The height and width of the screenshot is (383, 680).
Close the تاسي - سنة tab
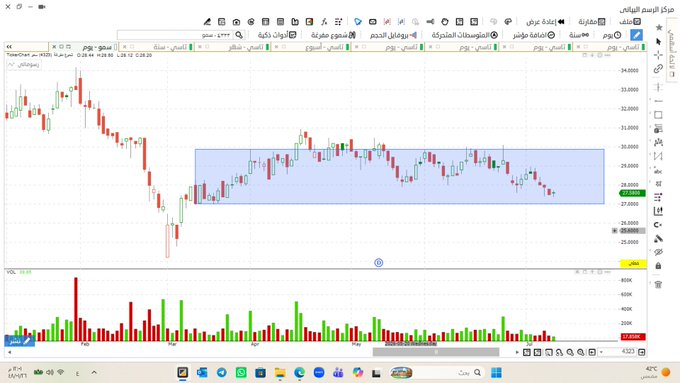coord(124,46)
